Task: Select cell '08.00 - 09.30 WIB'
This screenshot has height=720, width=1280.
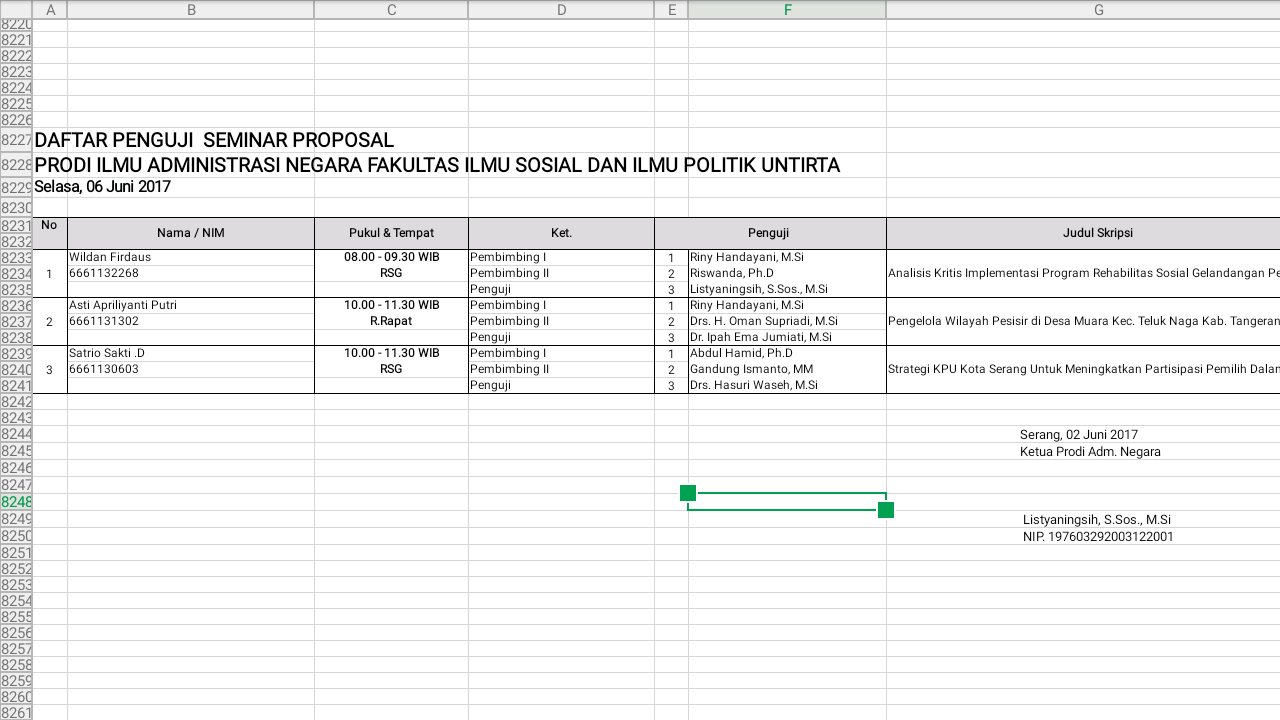Action: [391, 257]
